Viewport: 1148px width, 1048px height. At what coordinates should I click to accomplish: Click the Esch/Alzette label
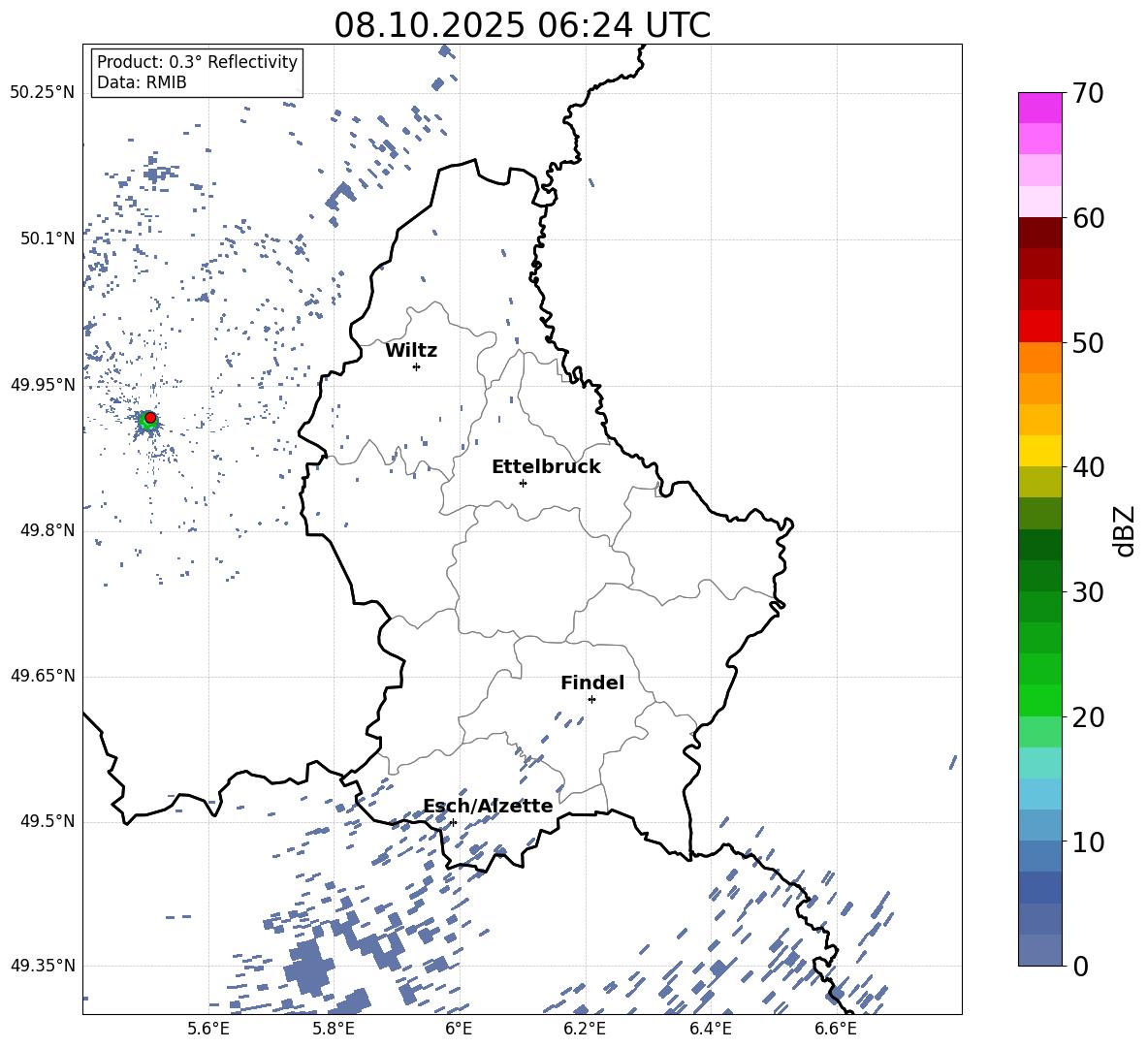tap(488, 806)
